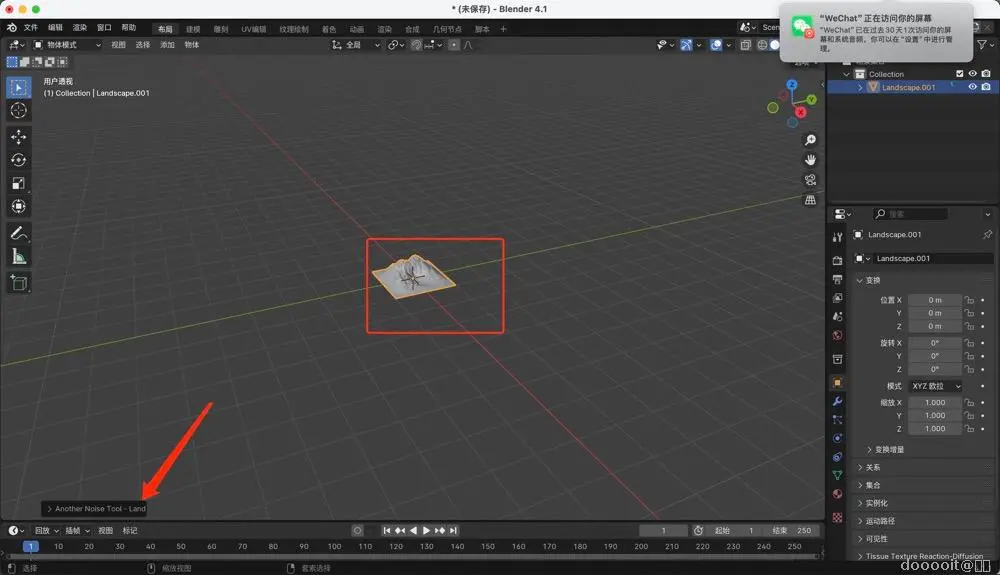Select the Rotate tool

(x=18, y=160)
